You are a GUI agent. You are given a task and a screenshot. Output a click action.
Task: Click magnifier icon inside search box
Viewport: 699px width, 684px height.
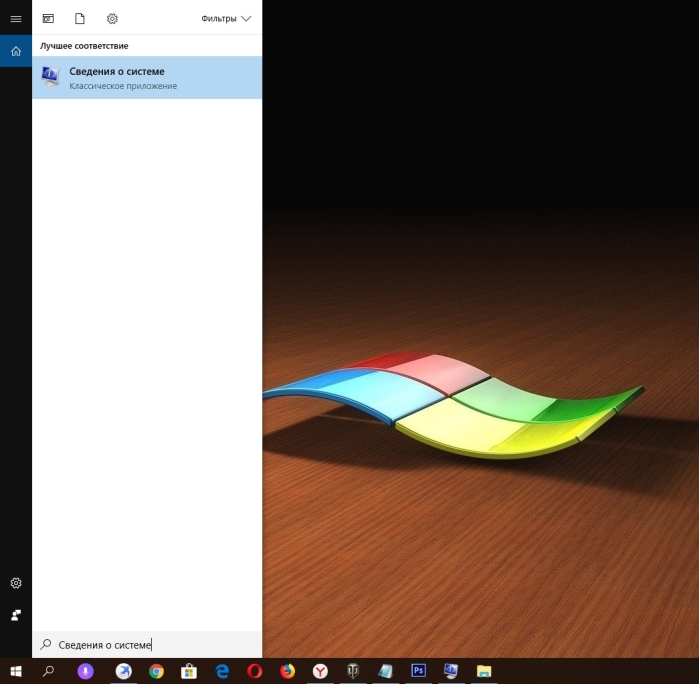point(45,644)
